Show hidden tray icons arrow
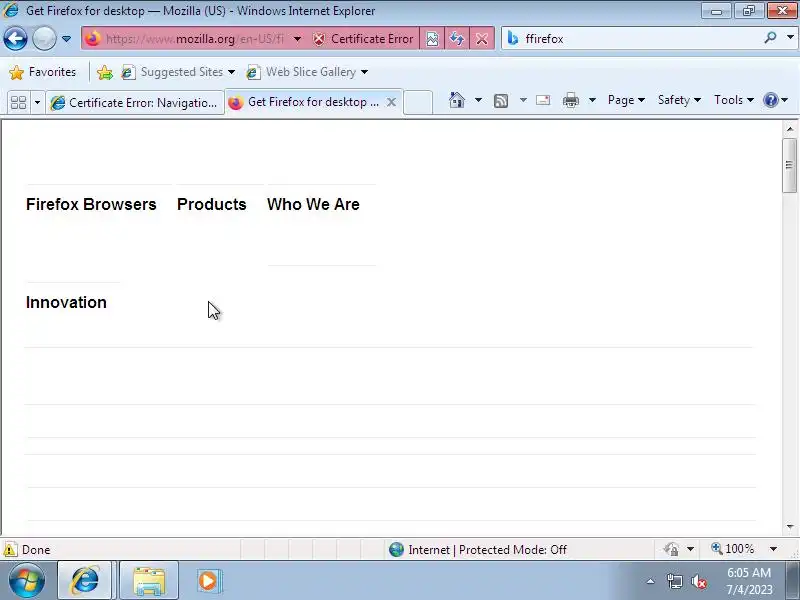 pyautogui.click(x=651, y=581)
